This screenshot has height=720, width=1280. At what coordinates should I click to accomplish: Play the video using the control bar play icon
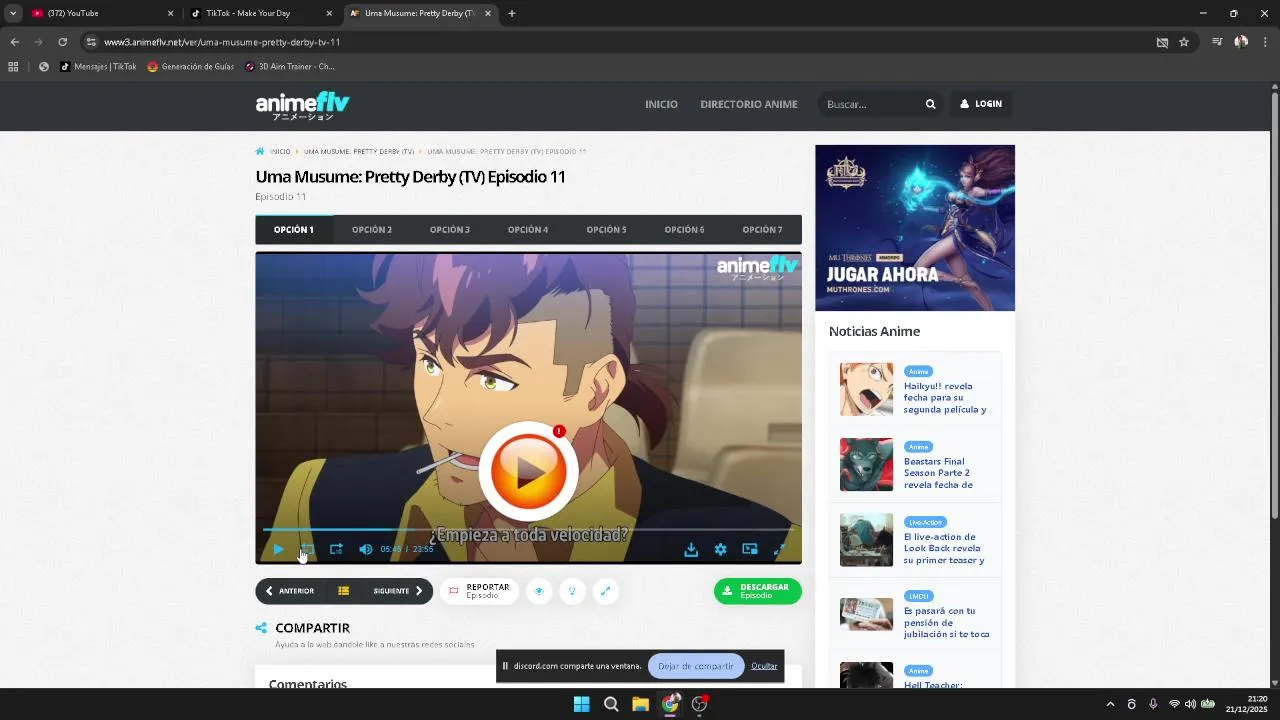[x=278, y=549]
